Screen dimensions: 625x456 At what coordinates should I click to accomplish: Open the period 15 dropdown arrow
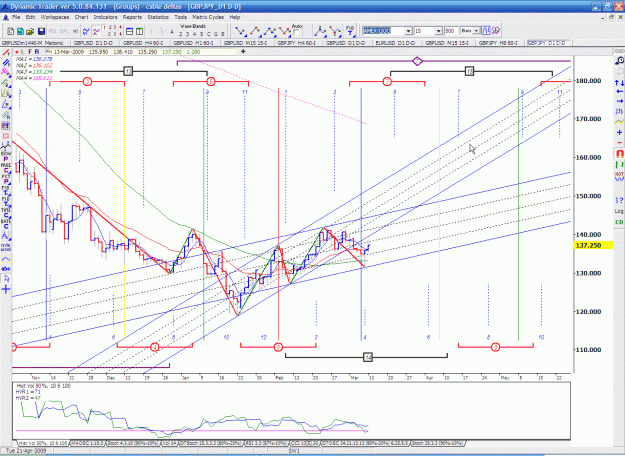tap(438, 31)
